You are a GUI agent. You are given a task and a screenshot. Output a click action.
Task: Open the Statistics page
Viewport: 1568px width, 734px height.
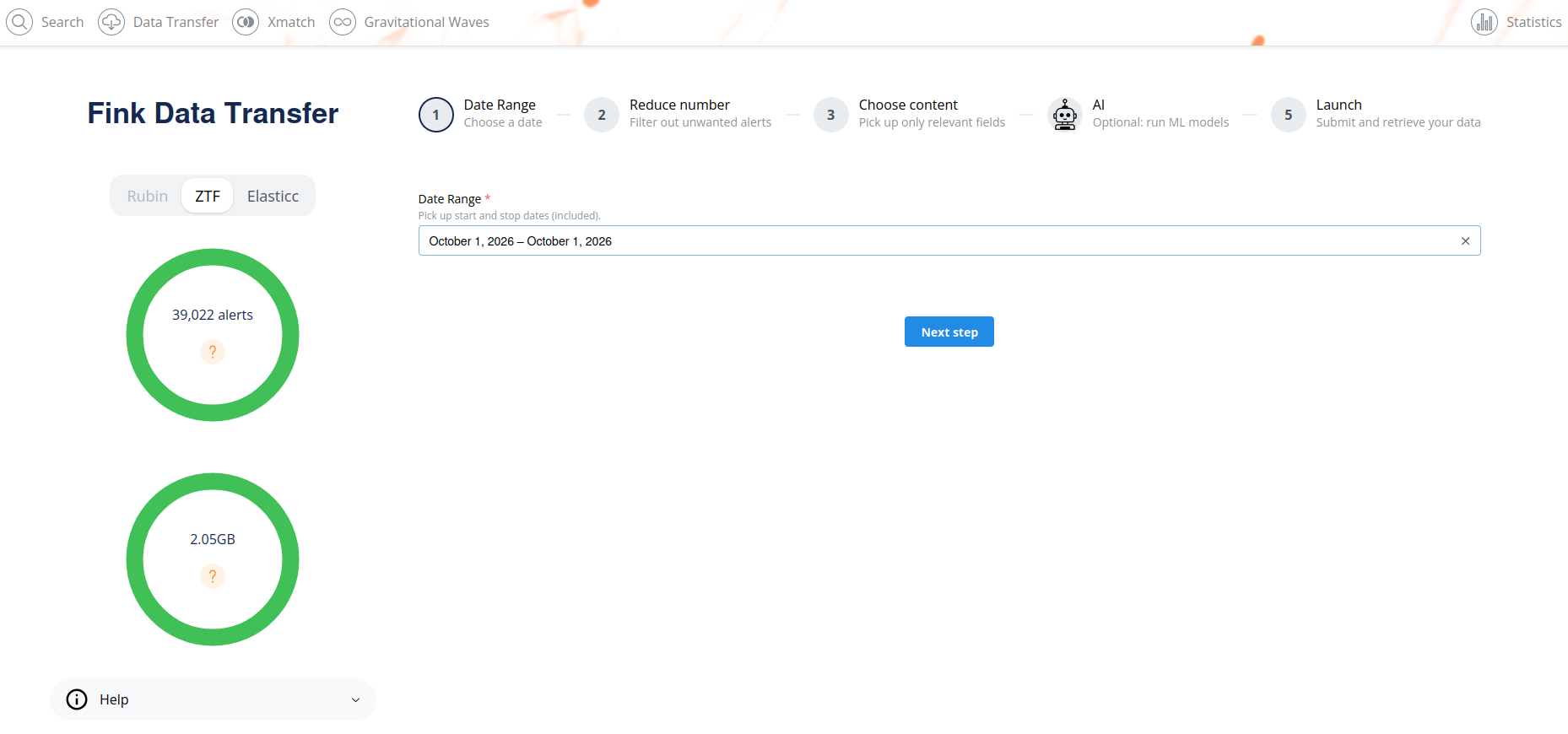(1534, 22)
